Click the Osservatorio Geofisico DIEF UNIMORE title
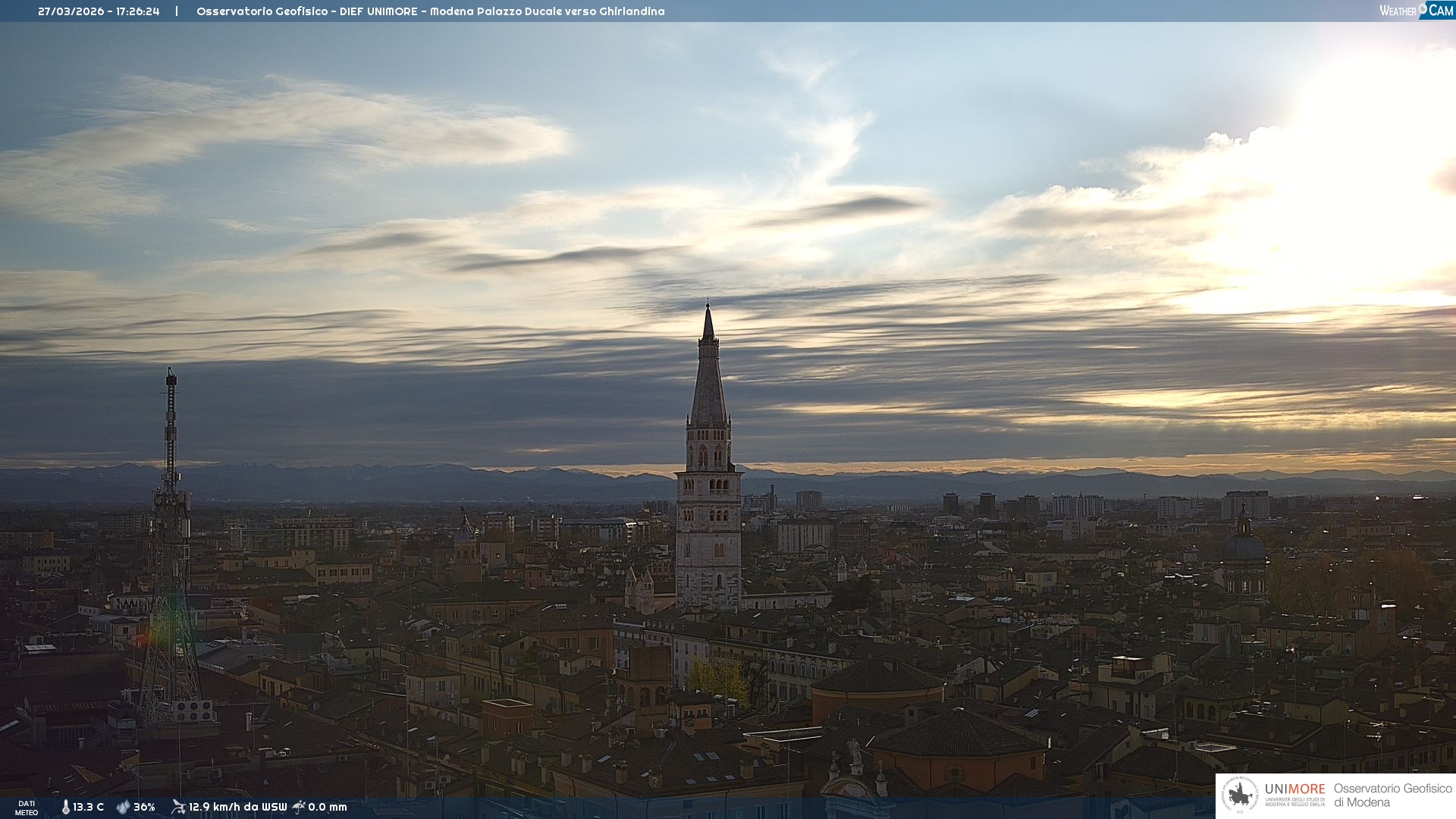The image size is (1456, 819). tap(307, 11)
